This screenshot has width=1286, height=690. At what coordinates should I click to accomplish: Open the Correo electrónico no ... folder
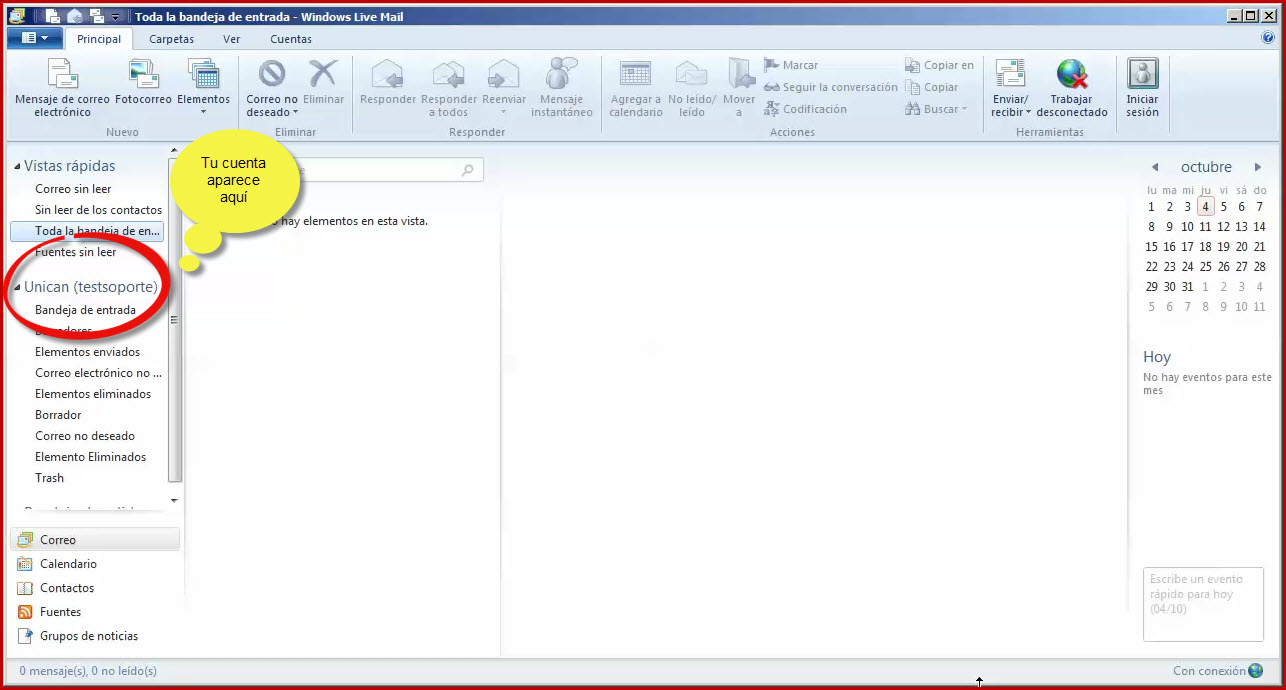pyautogui.click(x=98, y=373)
